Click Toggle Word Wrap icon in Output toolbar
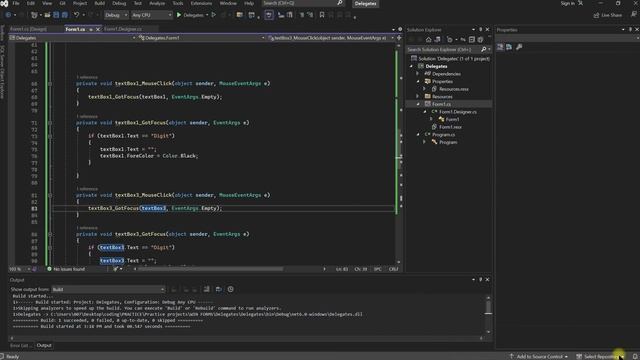 (218, 289)
